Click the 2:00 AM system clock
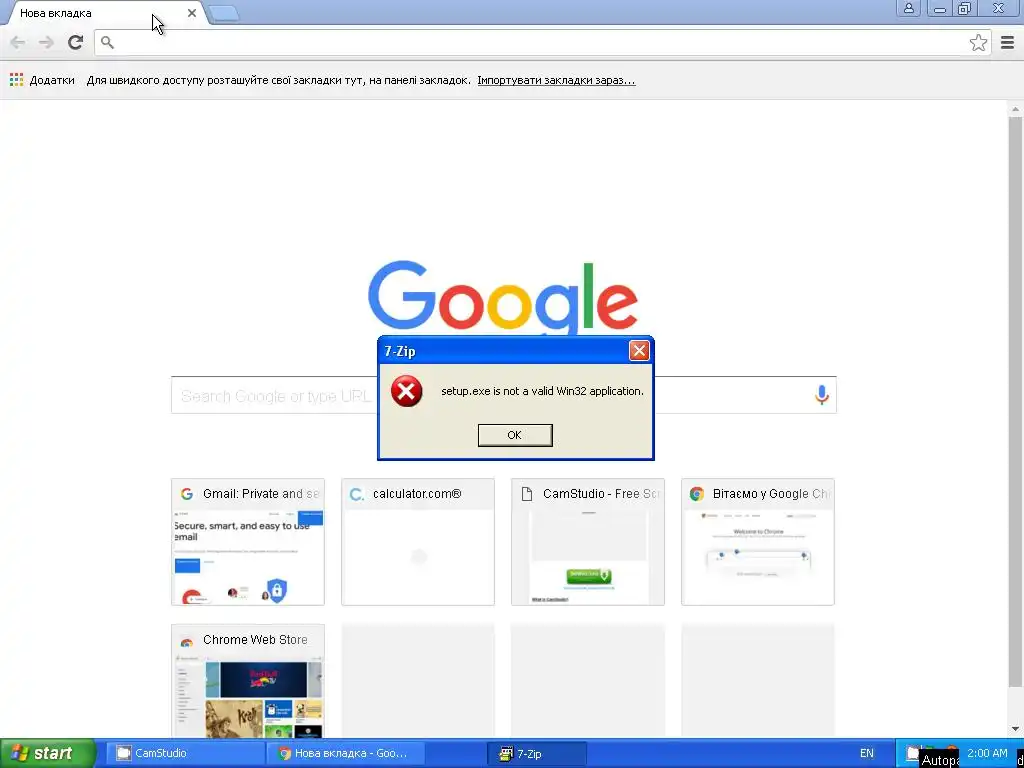 [x=987, y=753]
